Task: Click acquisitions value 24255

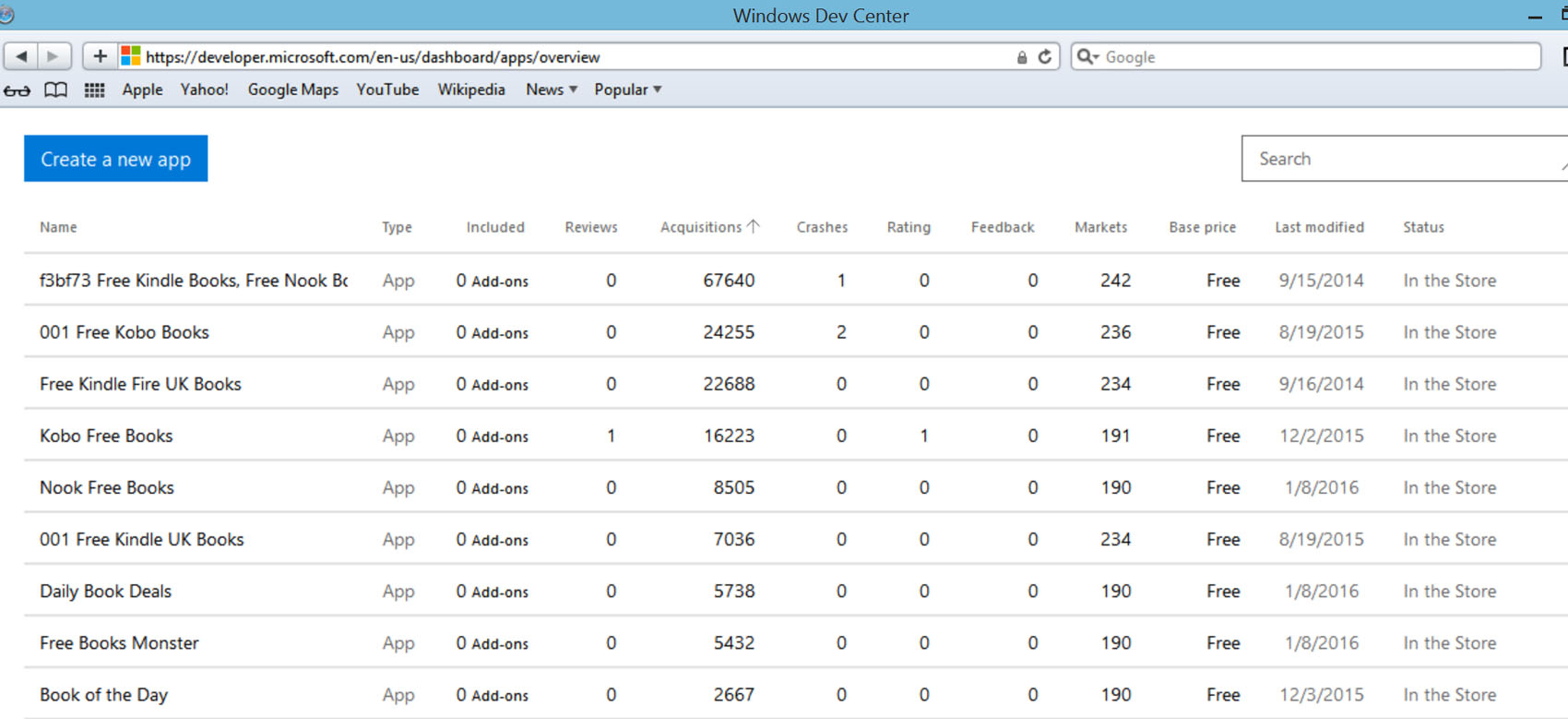Action: pyautogui.click(x=729, y=332)
